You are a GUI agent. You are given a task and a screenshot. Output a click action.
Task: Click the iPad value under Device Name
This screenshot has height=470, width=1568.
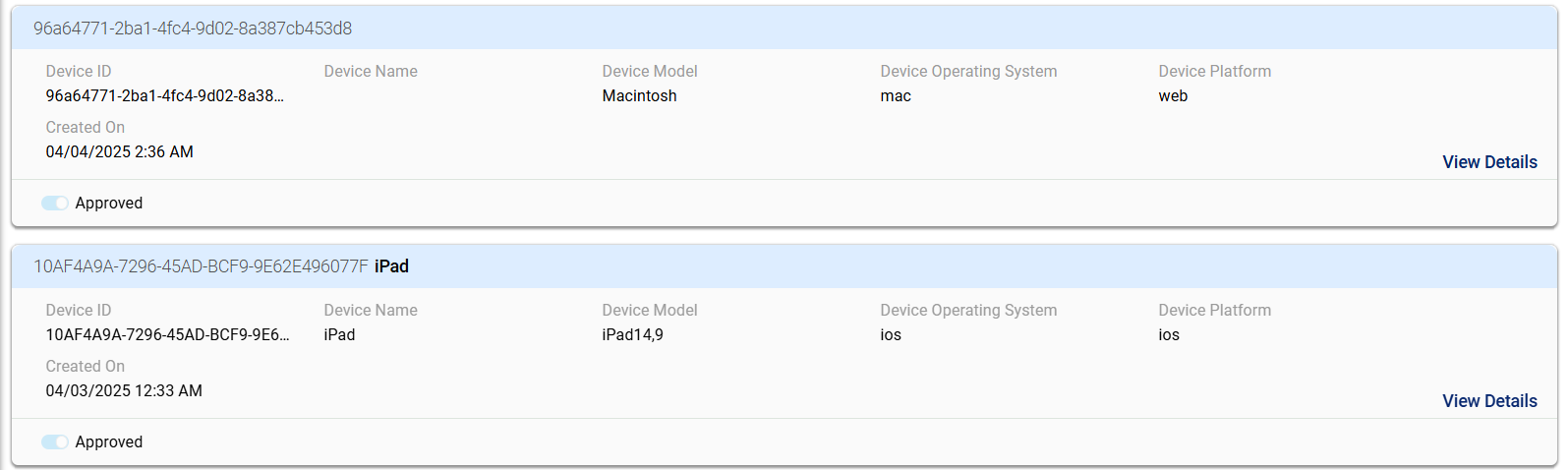339,334
